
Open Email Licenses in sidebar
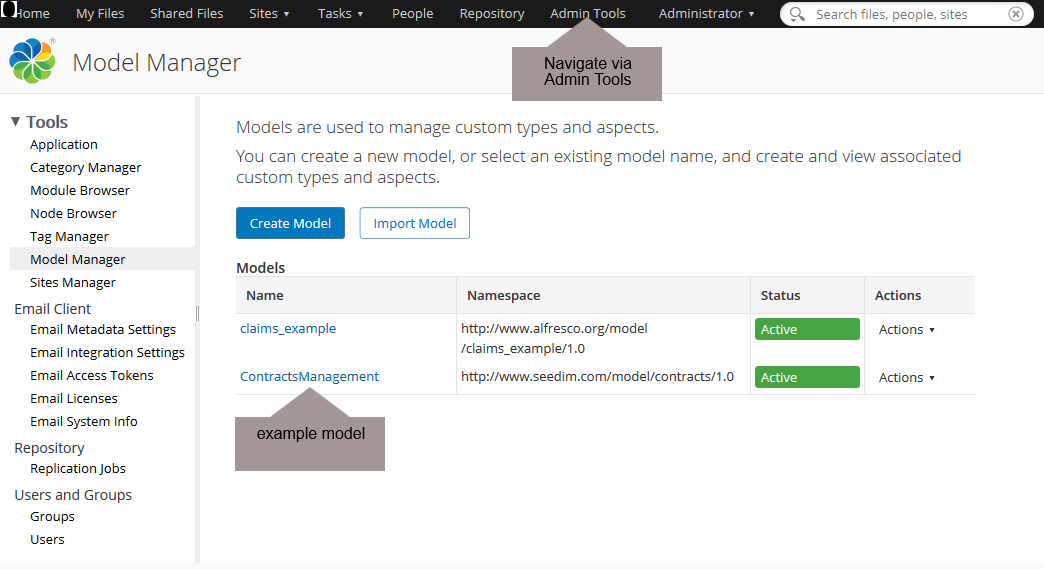pos(73,398)
